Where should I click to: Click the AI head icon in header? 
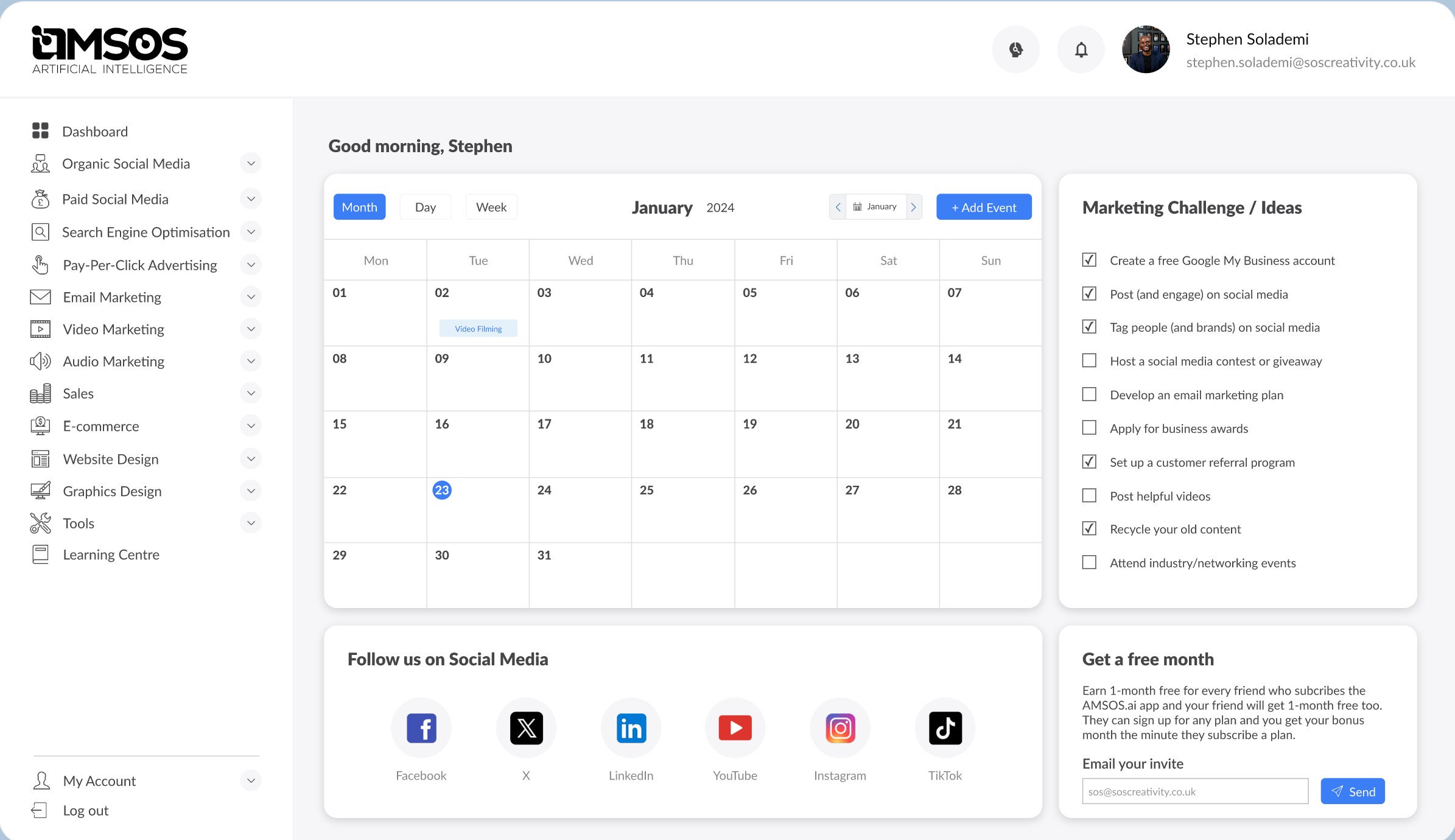point(1015,49)
